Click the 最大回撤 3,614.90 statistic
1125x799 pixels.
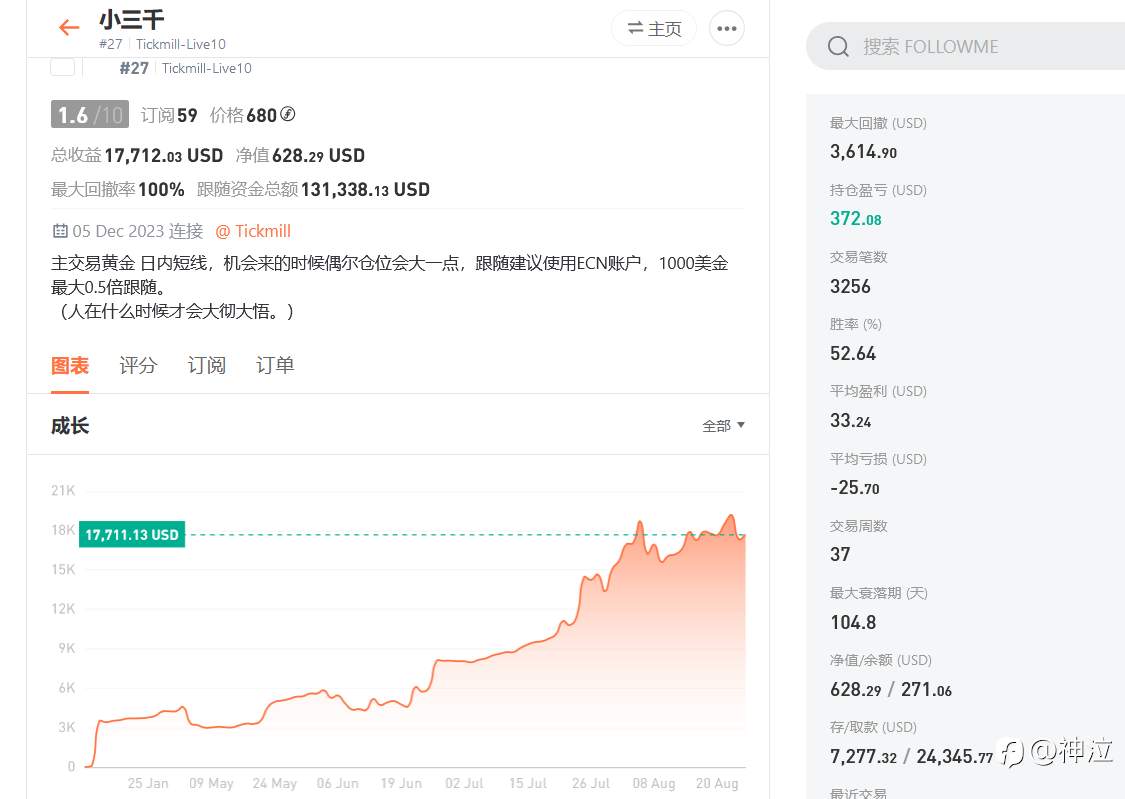tap(863, 152)
